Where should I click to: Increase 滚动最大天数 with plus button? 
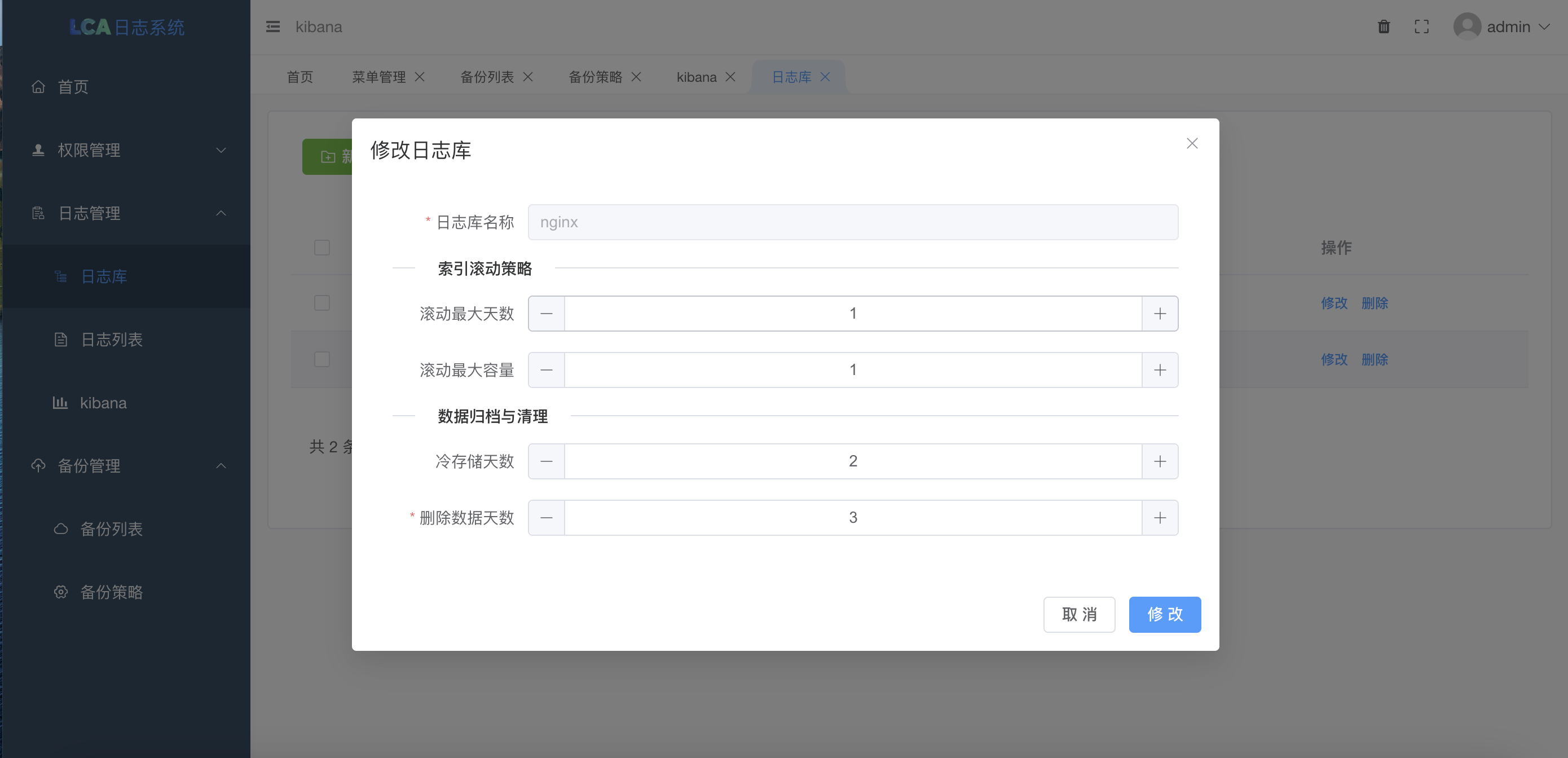1160,314
